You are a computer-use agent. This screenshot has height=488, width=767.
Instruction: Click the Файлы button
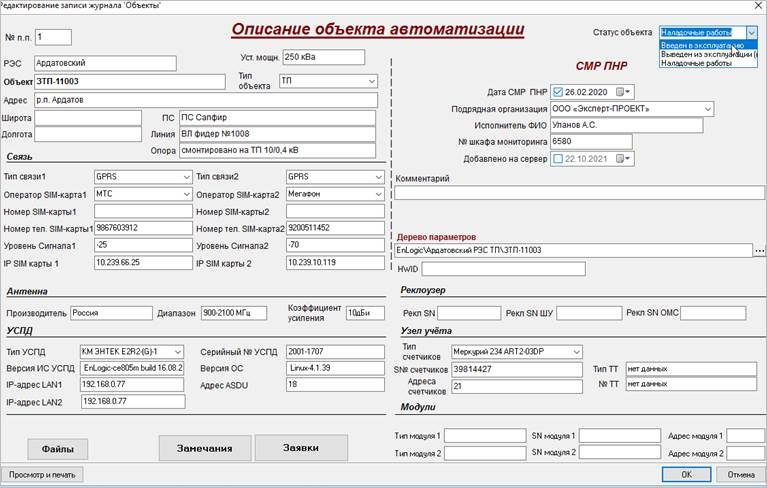pos(58,449)
